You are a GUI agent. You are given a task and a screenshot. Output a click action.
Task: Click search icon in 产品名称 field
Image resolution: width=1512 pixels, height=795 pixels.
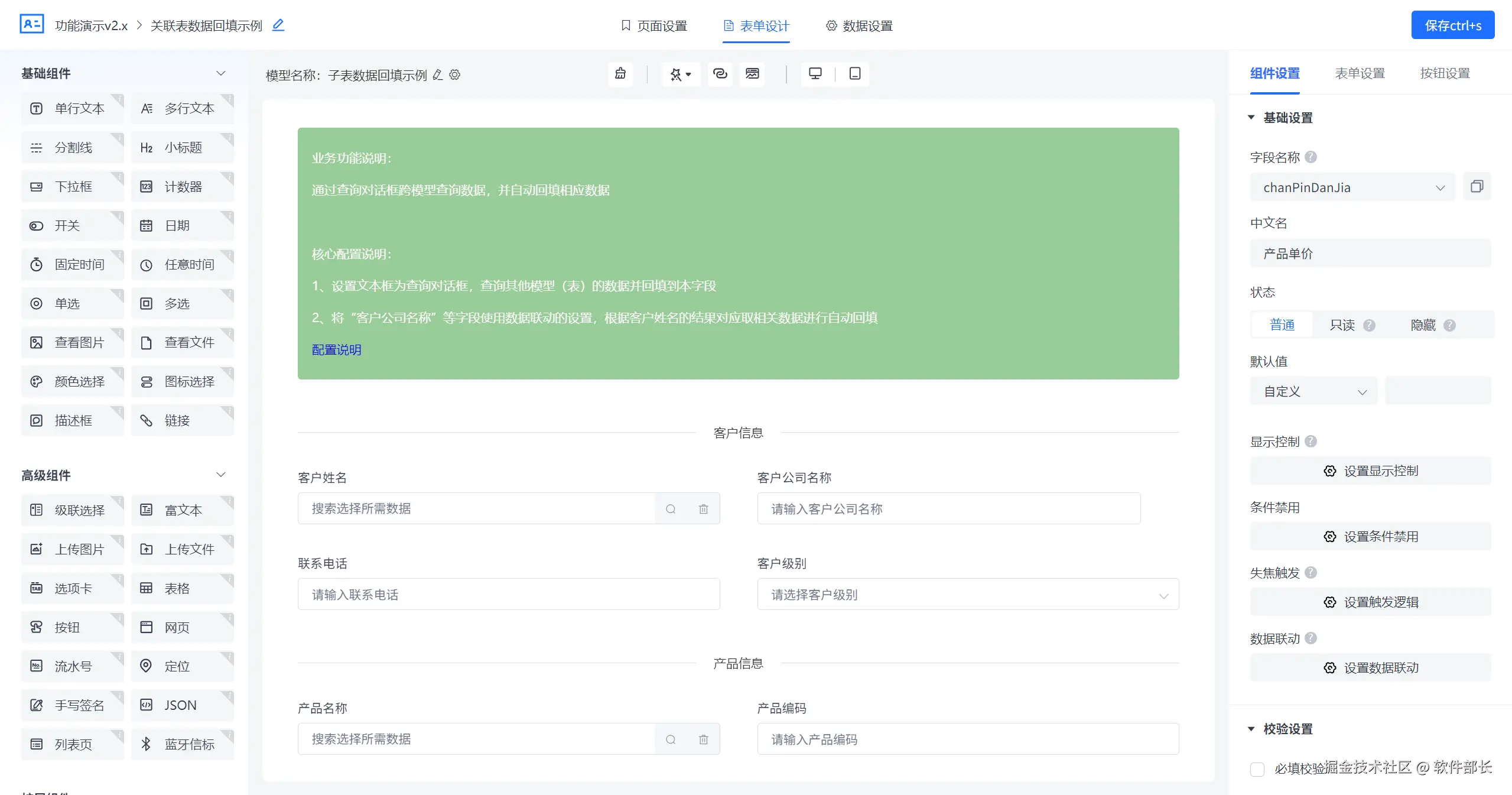point(671,739)
